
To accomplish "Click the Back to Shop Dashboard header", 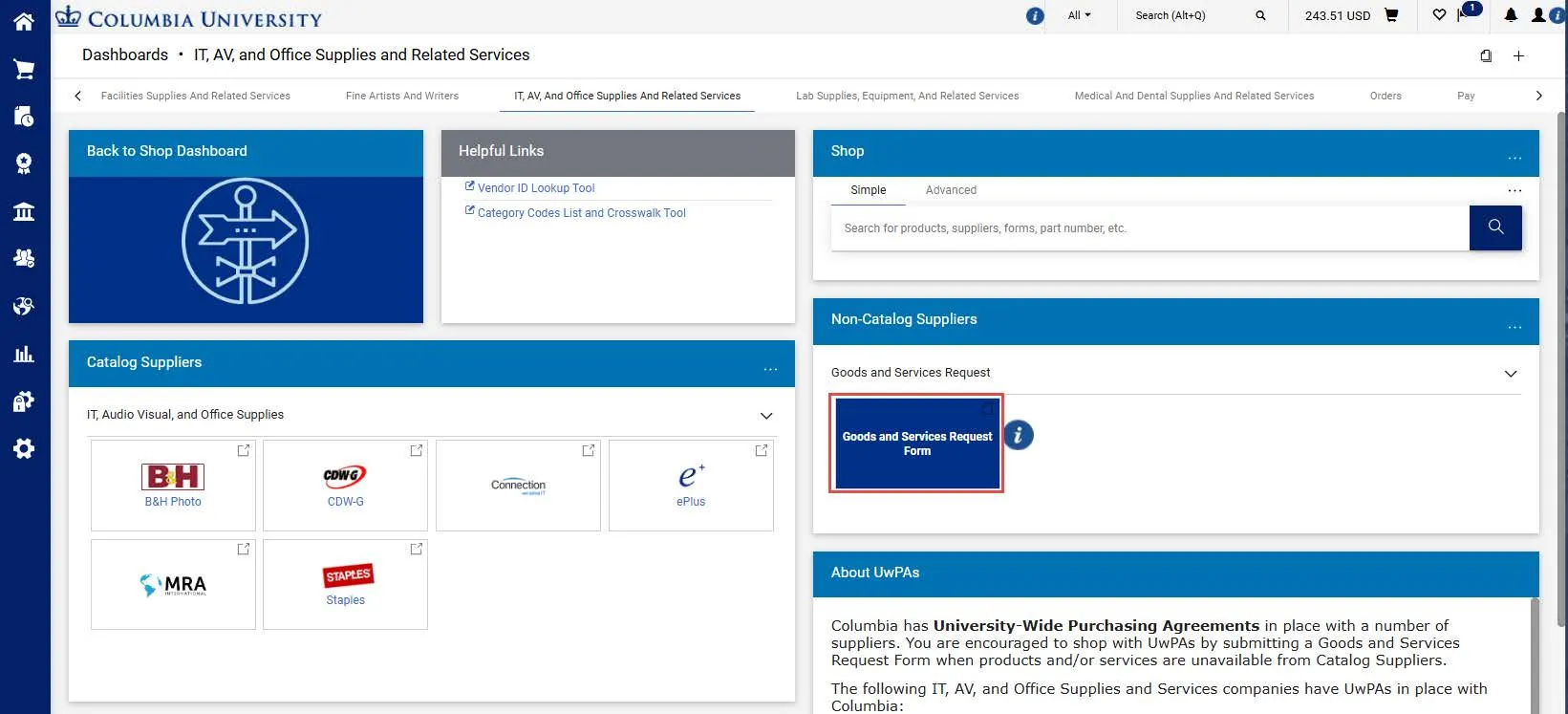I will (167, 151).
